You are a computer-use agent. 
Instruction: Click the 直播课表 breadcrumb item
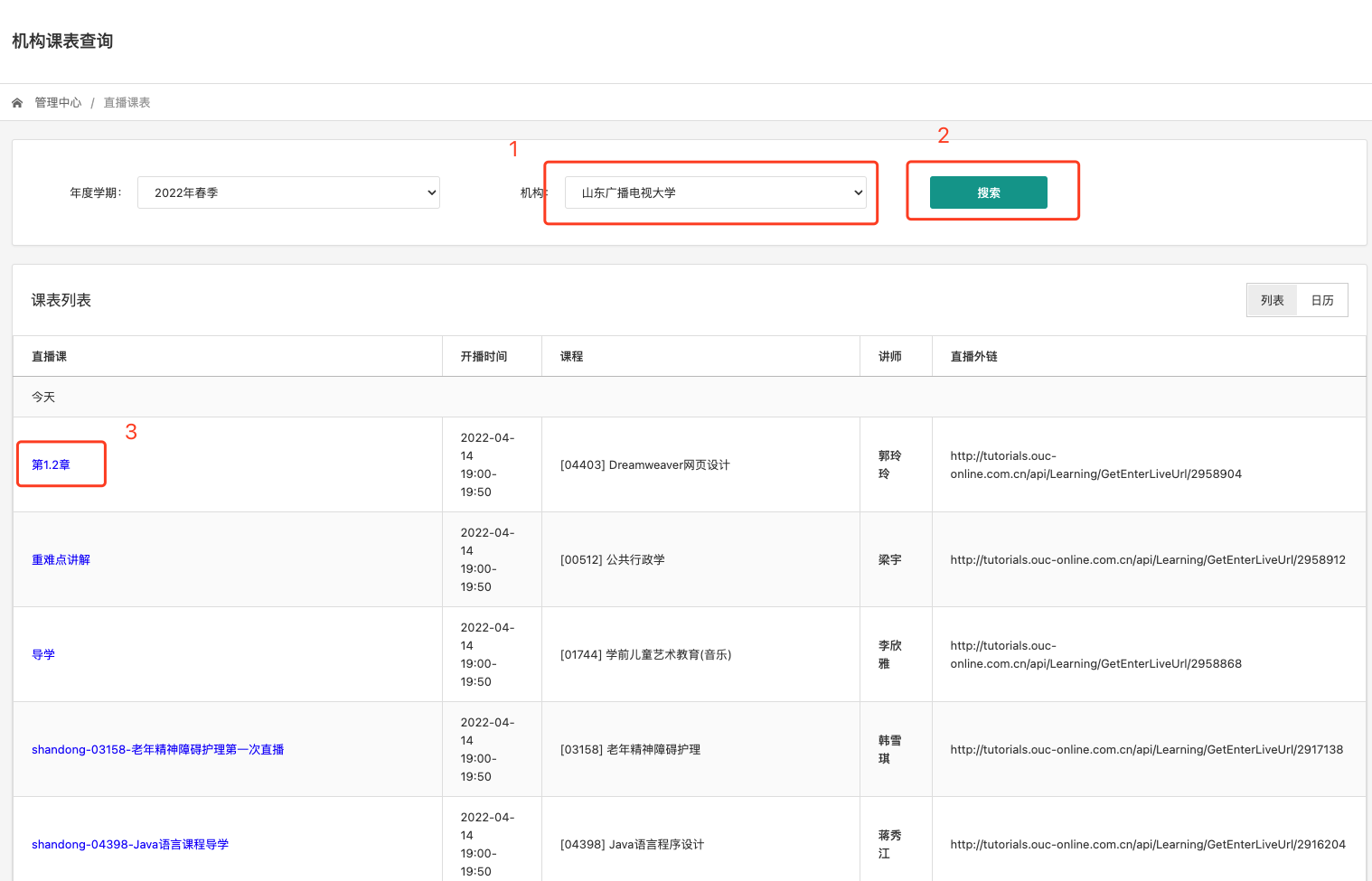tap(127, 103)
